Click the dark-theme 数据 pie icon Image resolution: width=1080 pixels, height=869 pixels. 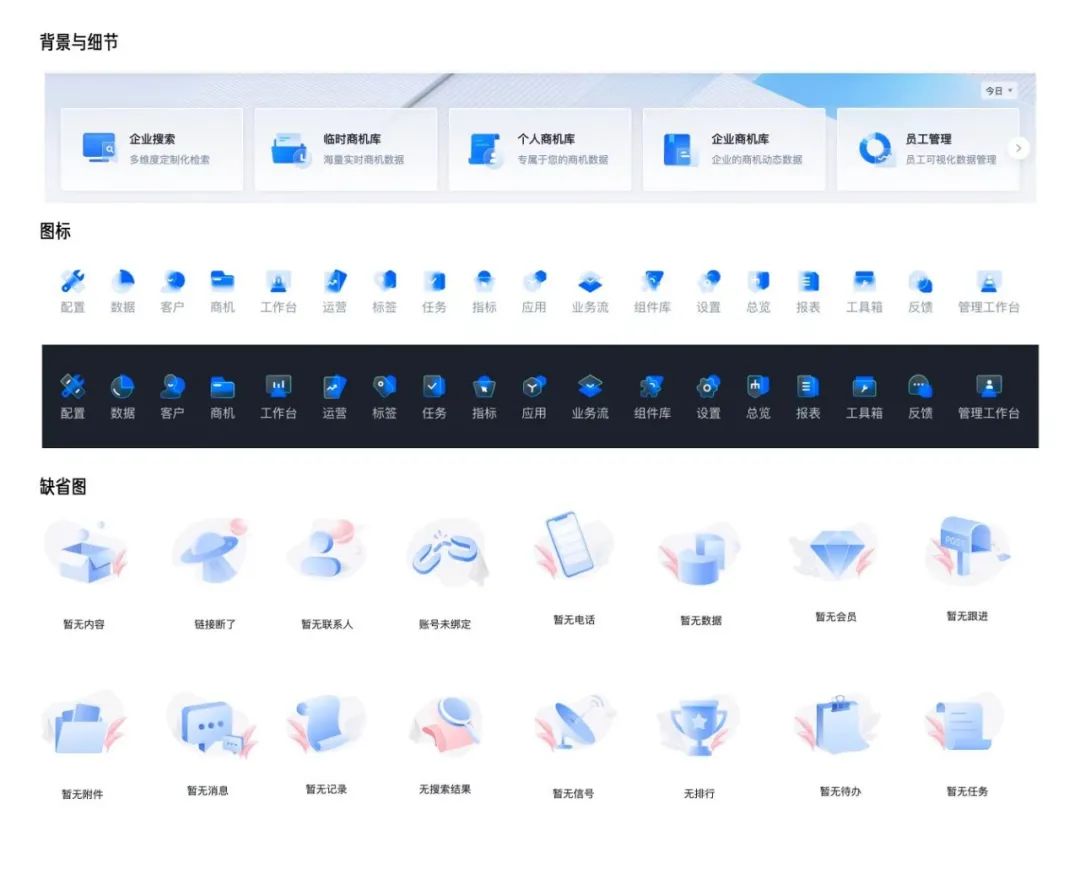(123, 386)
